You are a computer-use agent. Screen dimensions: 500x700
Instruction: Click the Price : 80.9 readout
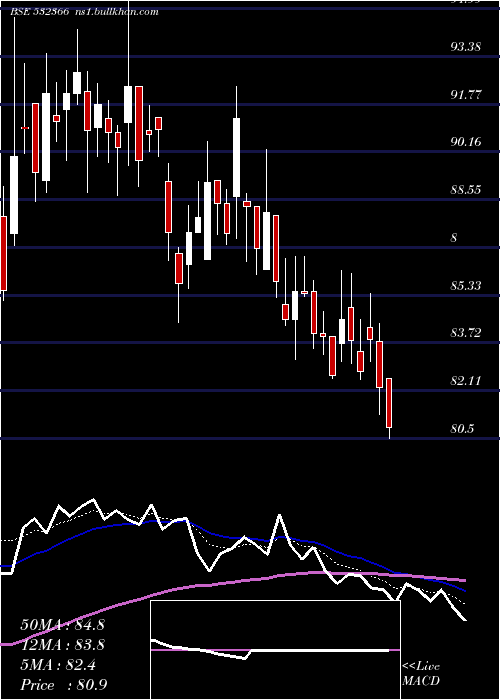tap(63, 685)
